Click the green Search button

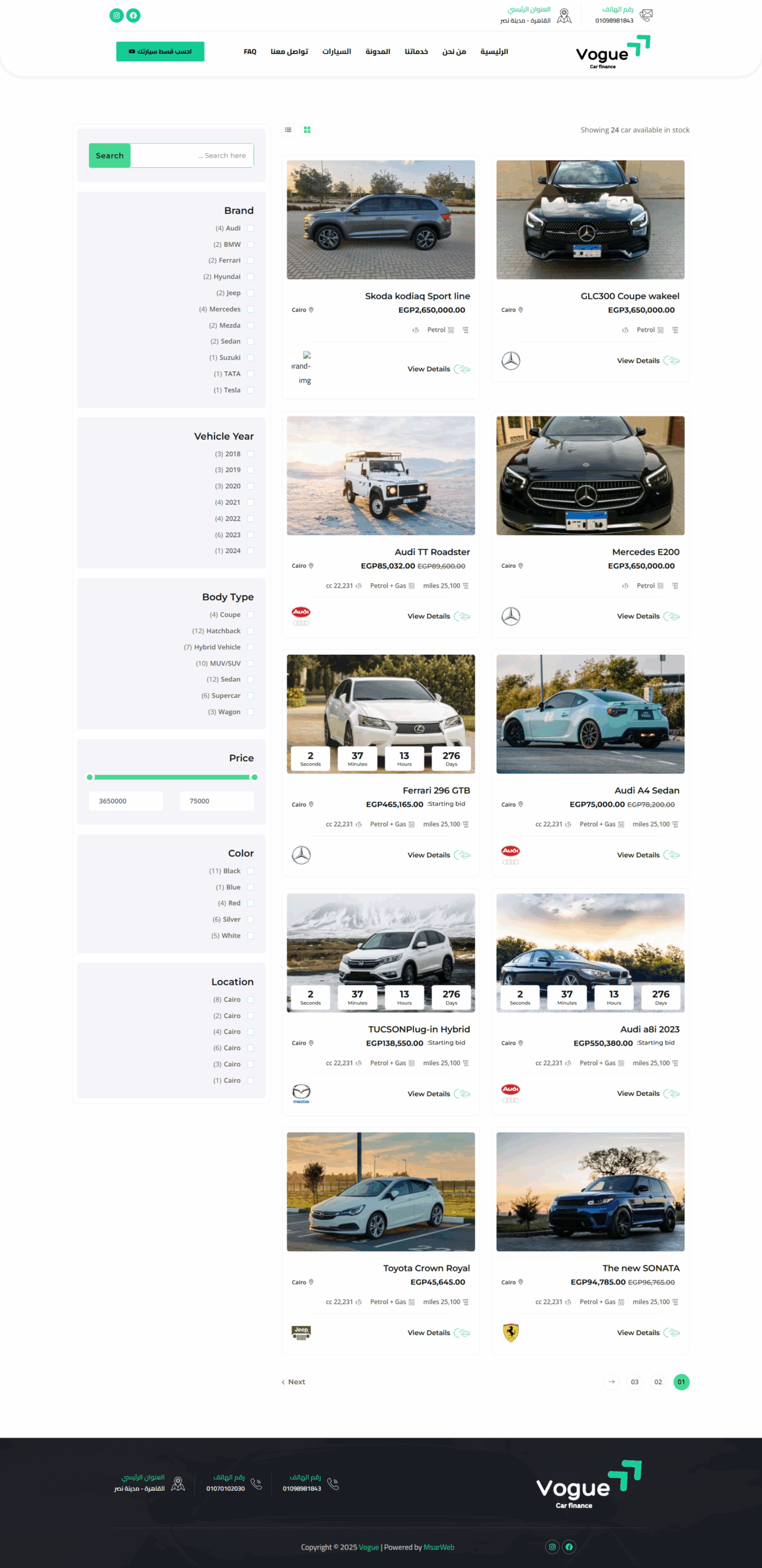(x=110, y=156)
